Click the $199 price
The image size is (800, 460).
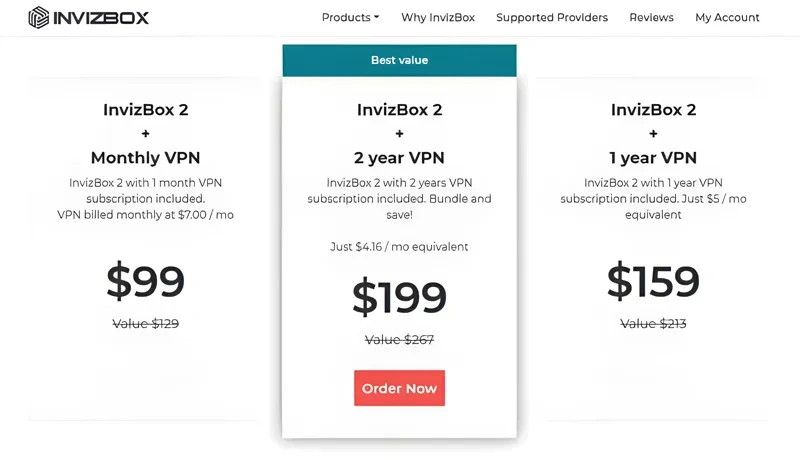pos(399,297)
